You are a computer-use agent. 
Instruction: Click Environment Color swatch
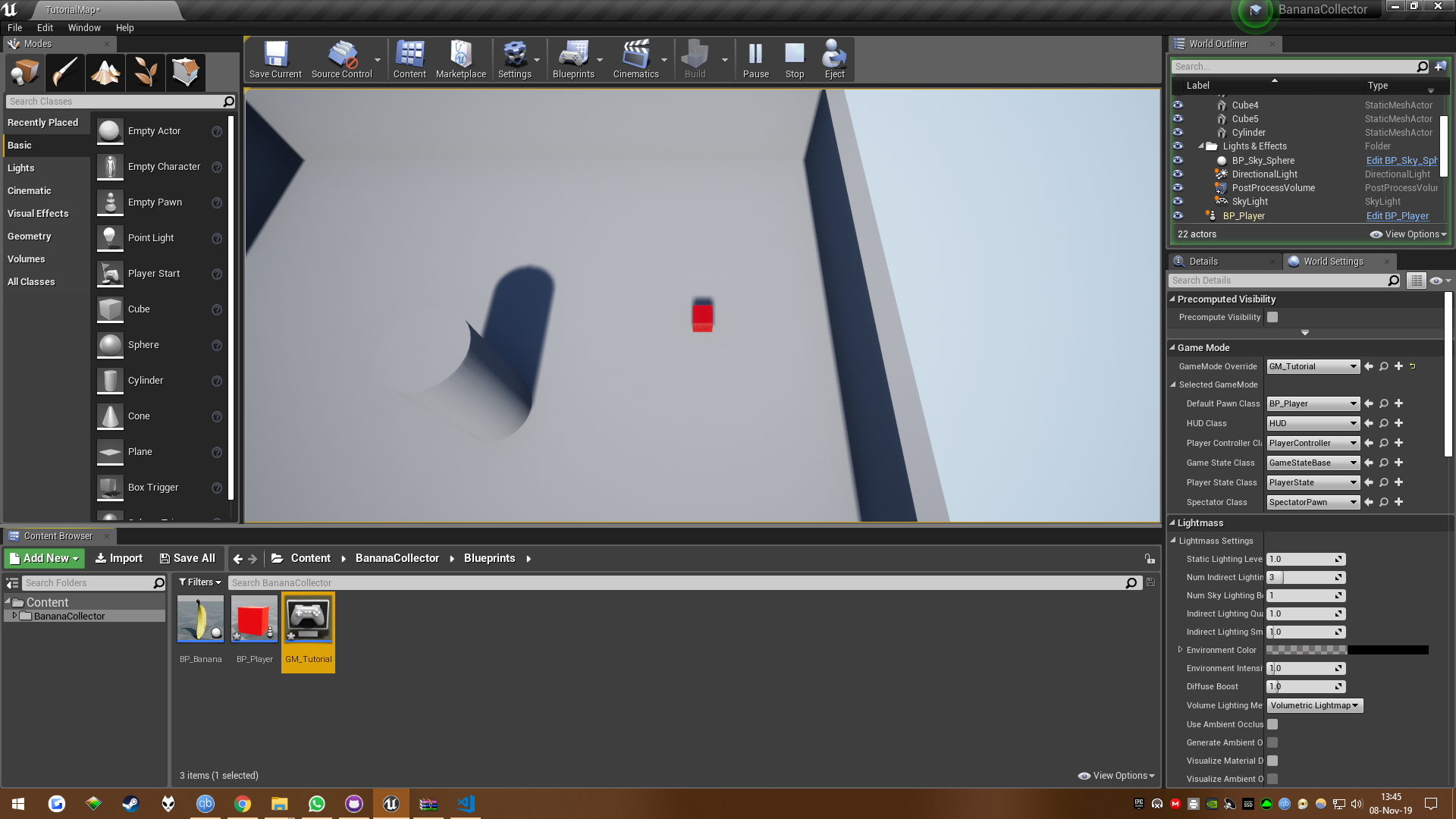(1347, 650)
